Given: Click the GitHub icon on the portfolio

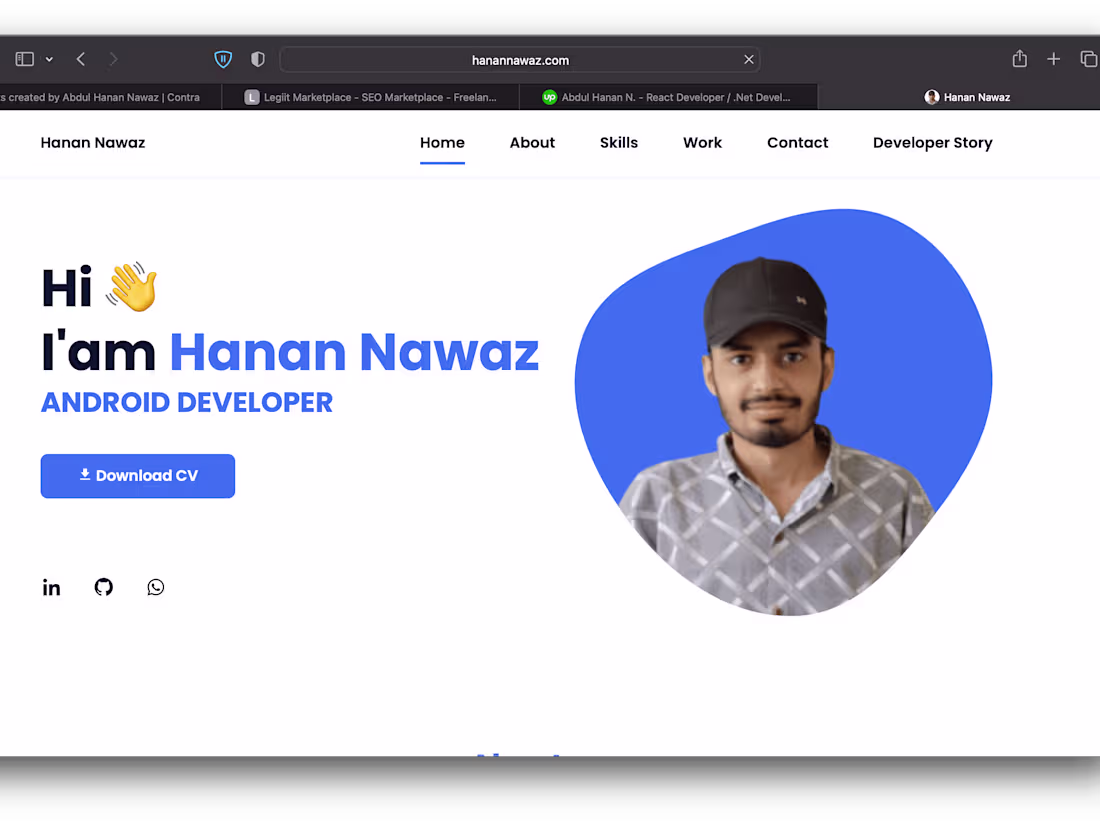Looking at the screenshot, I should [103, 587].
